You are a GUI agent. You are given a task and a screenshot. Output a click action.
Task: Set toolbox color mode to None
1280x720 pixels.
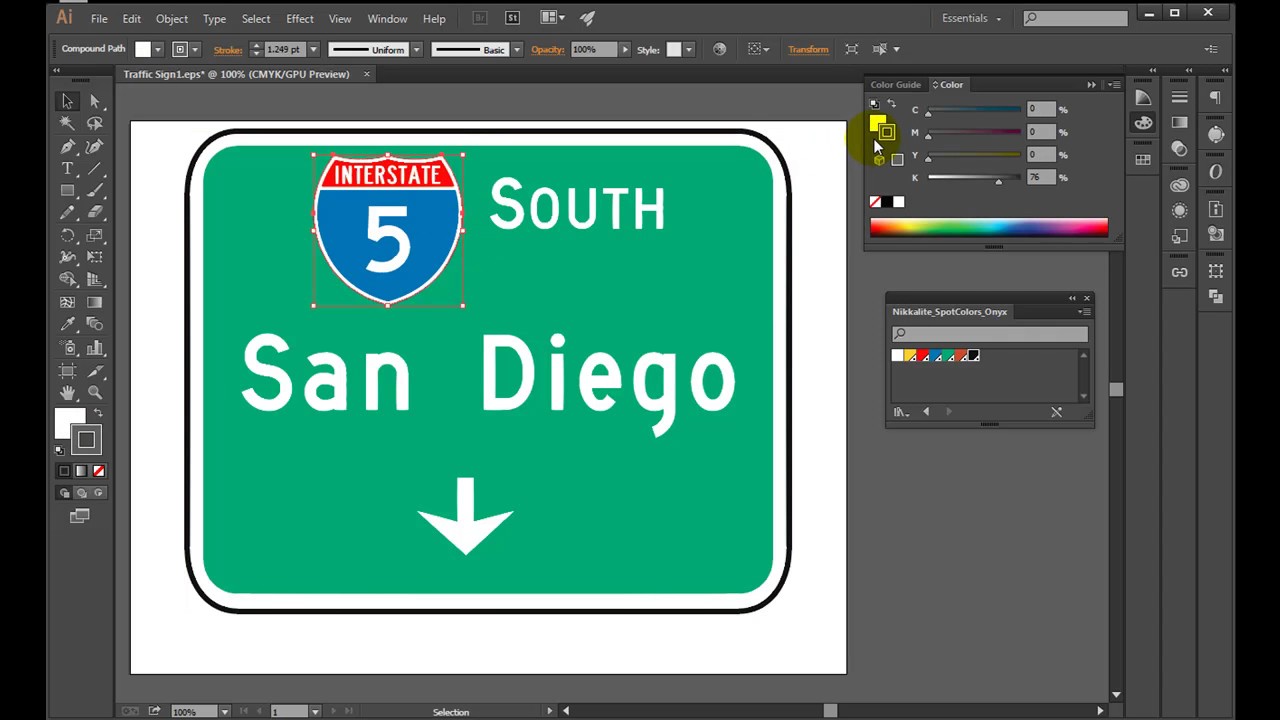point(98,471)
